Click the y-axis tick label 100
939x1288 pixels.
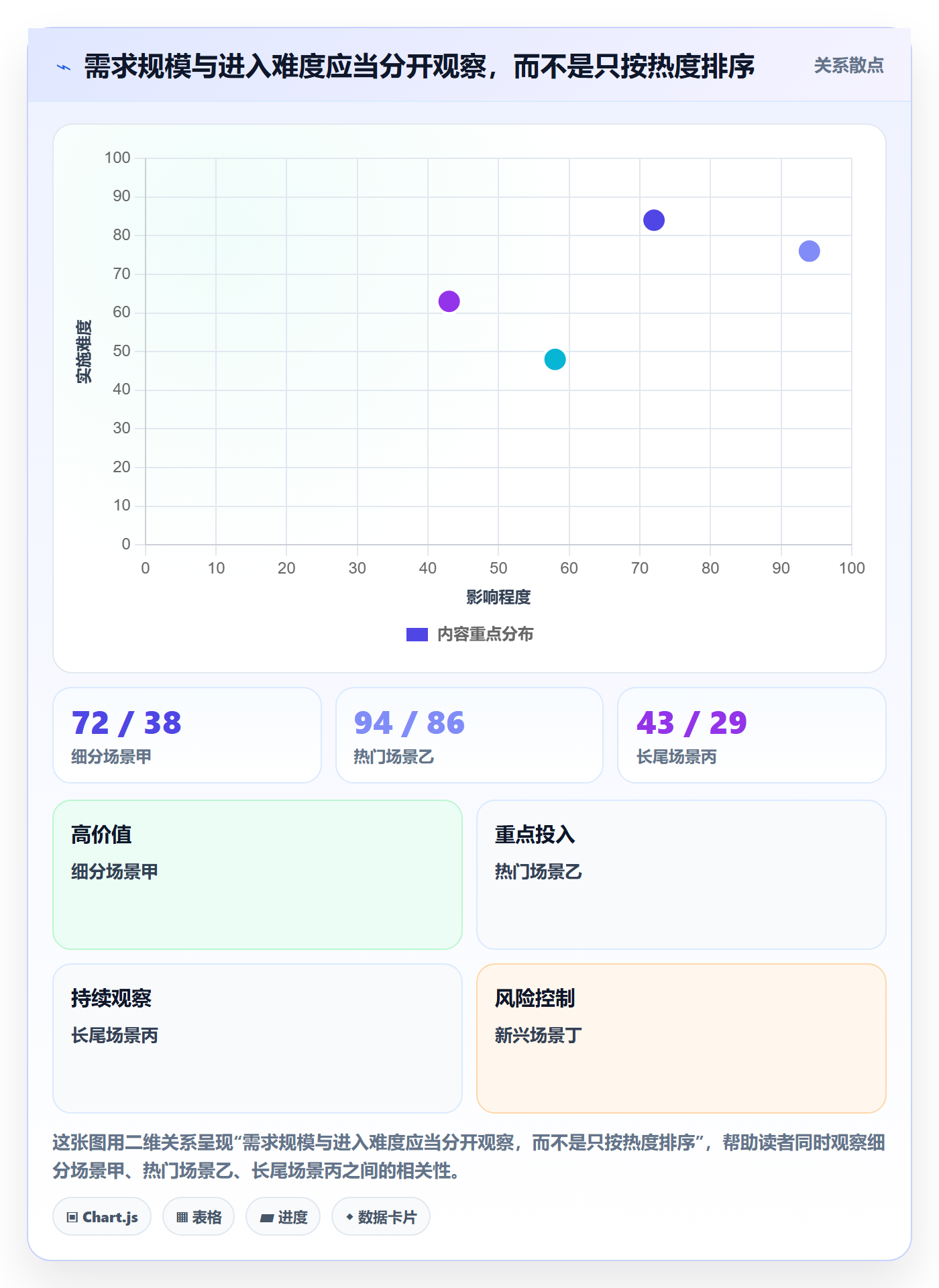[117, 158]
